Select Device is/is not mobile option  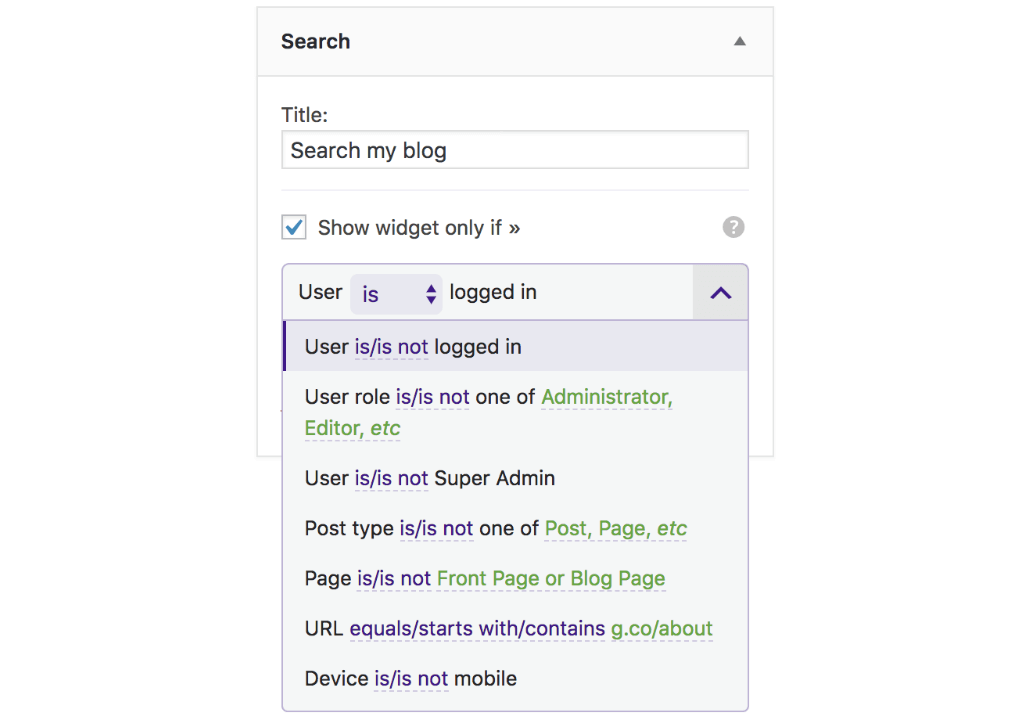515,678
